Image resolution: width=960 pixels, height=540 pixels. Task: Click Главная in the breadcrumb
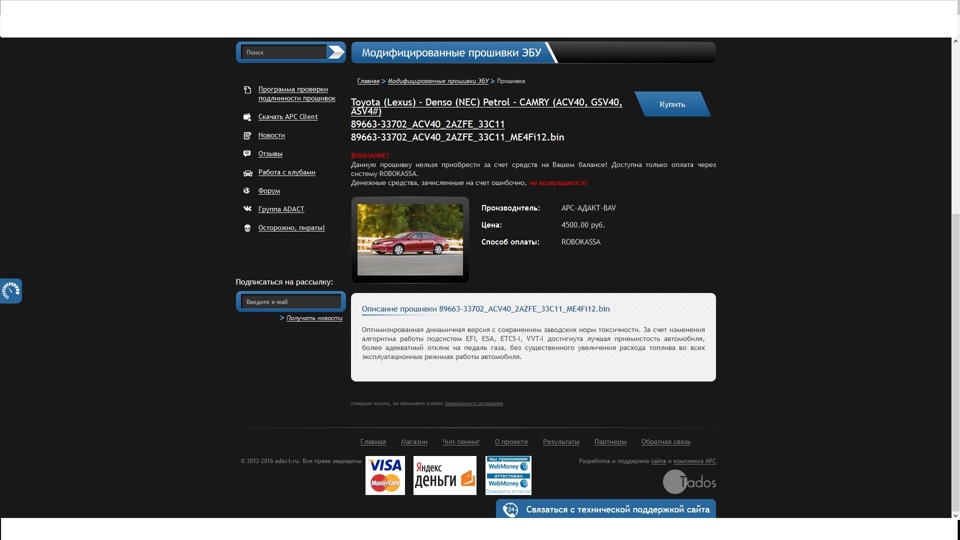pyautogui.click(x=368, y=81)
